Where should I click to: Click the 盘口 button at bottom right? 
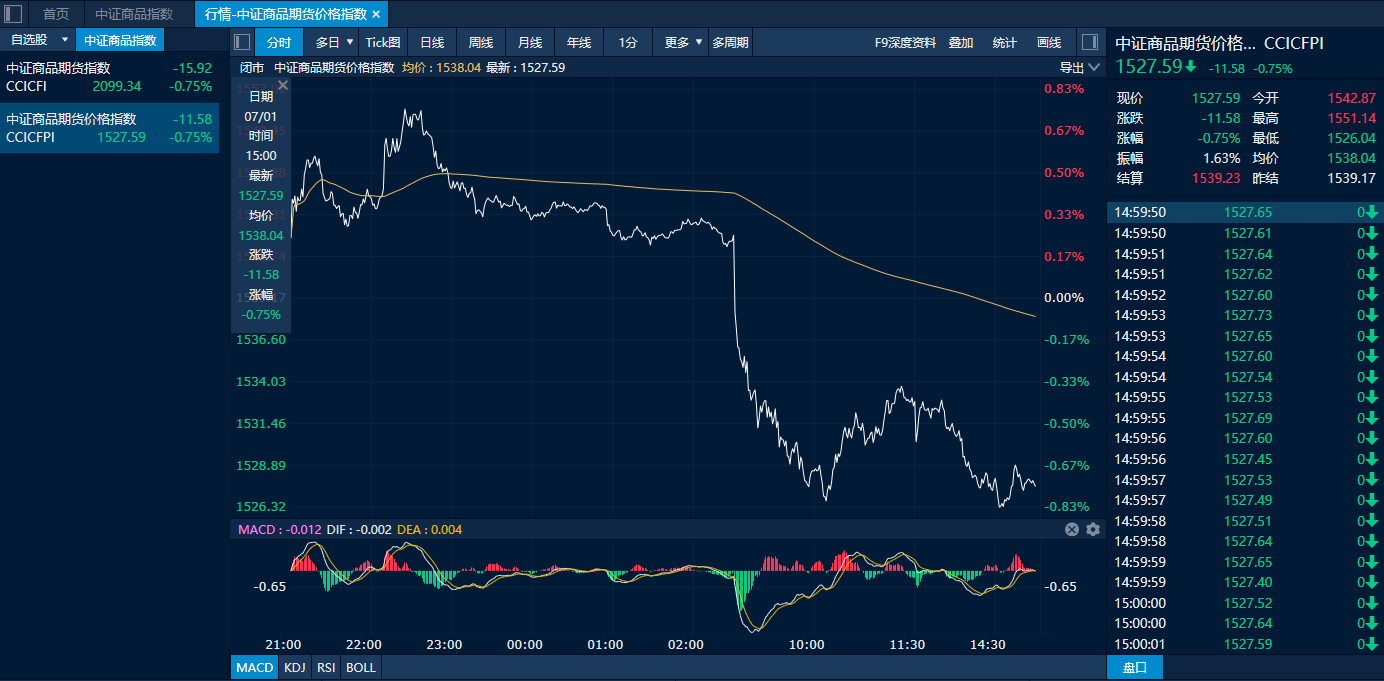[1135, 667]
